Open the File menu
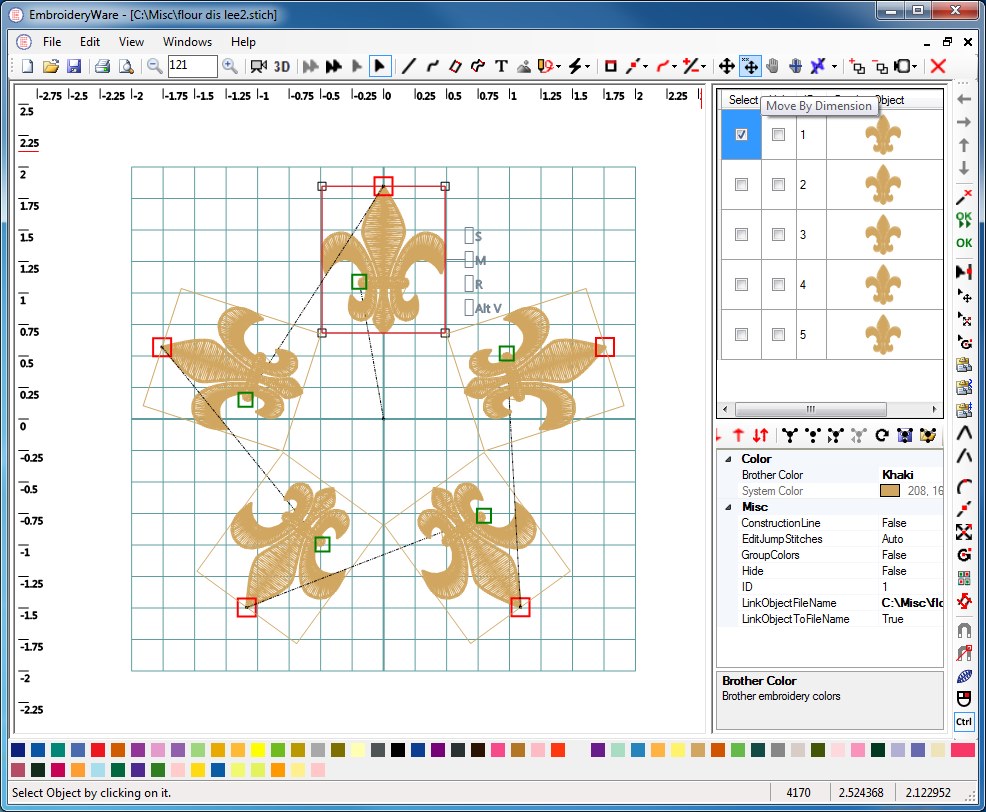This screenshot has height=812, width=986. click(52, 42)
